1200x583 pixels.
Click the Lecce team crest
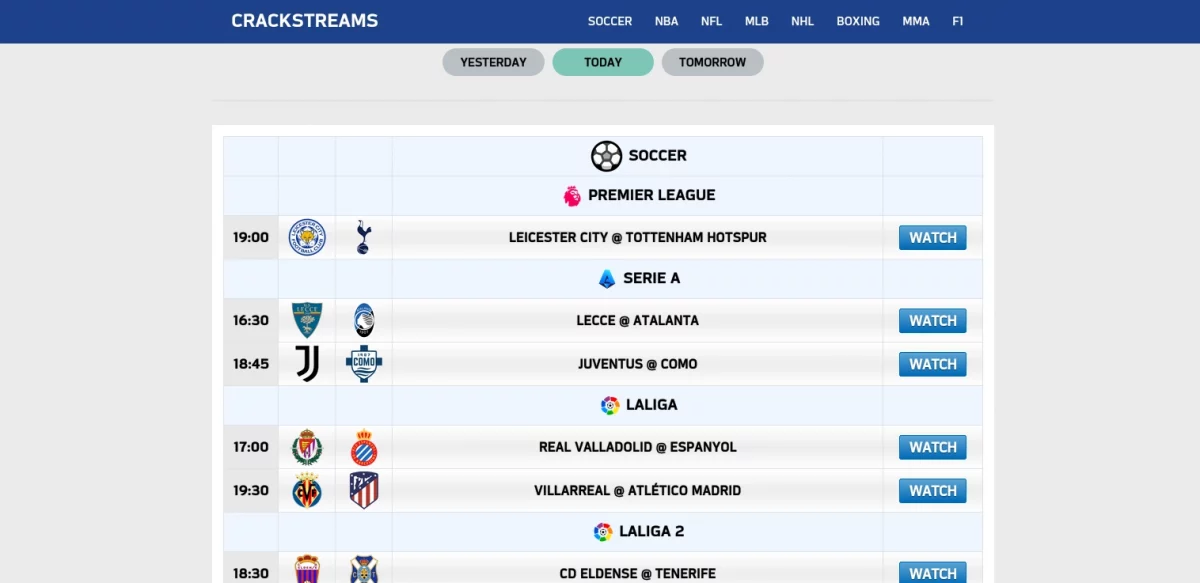(307, 321)
